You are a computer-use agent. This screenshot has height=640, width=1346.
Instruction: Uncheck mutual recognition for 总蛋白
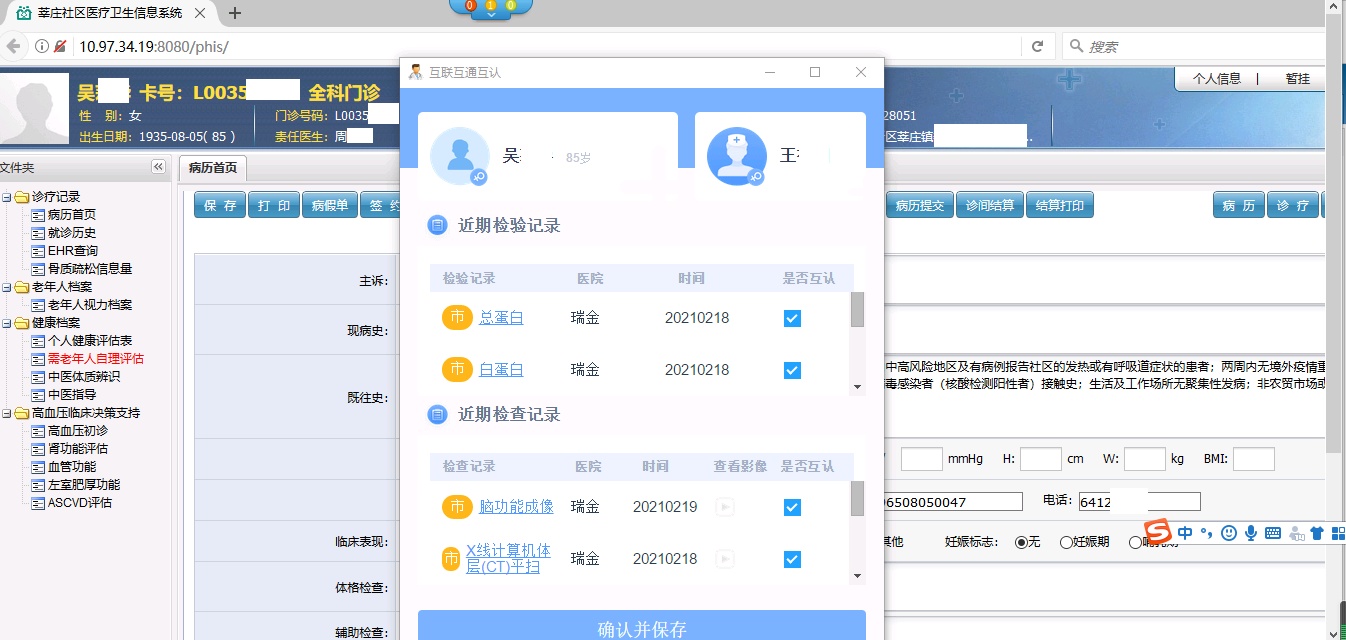[x=792, y=318]
